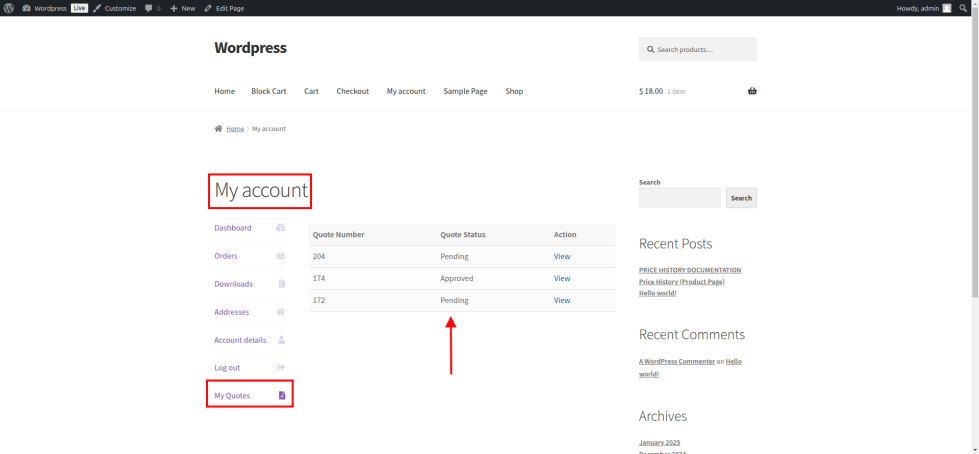View quote number 204

pos(562,257)
